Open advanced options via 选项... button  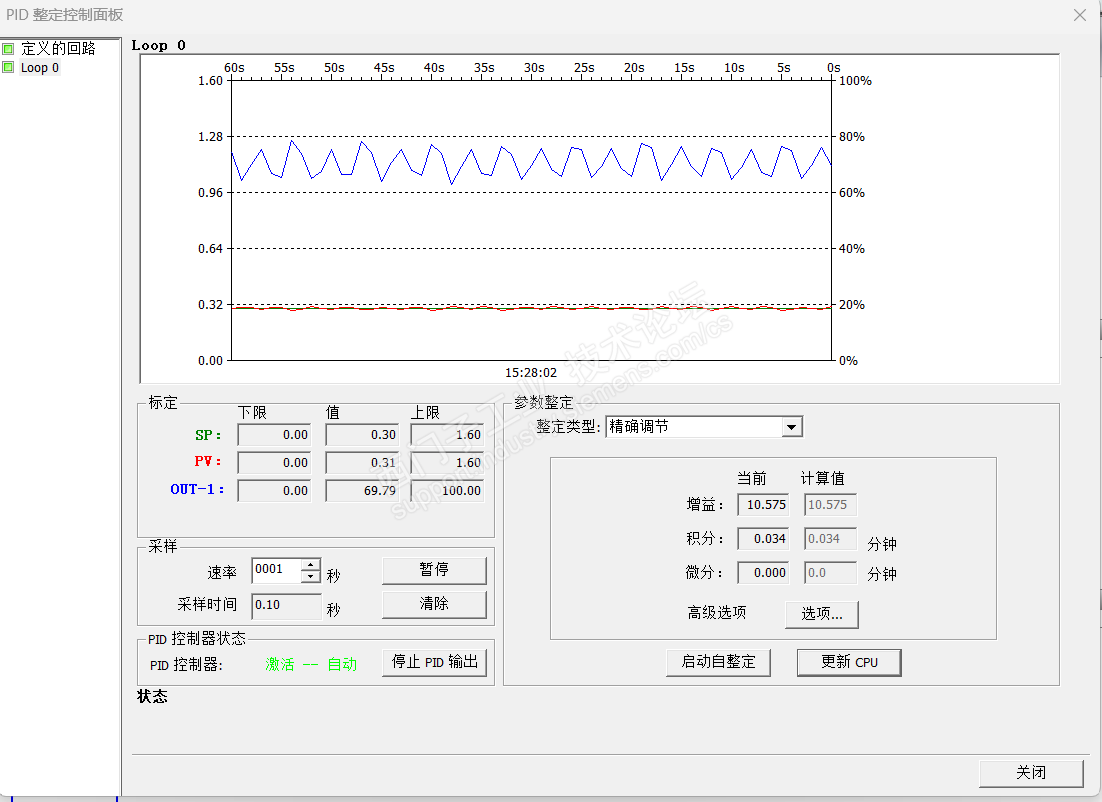pos(822,614)
